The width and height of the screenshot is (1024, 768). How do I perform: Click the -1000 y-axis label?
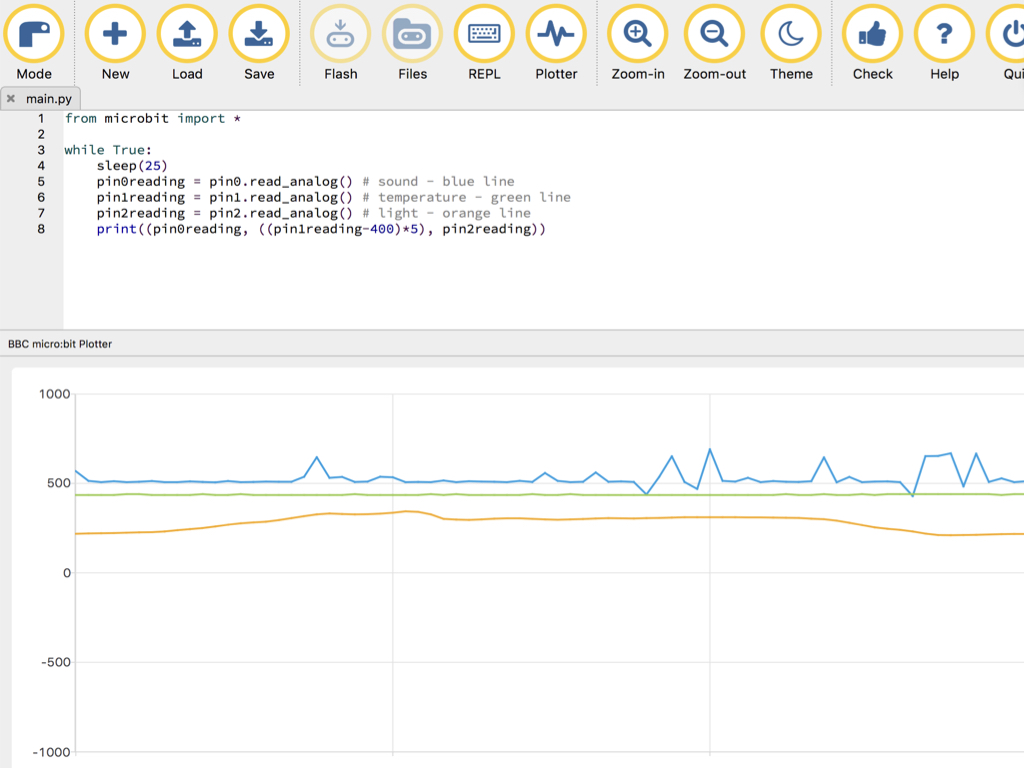(x=51, y=752)
